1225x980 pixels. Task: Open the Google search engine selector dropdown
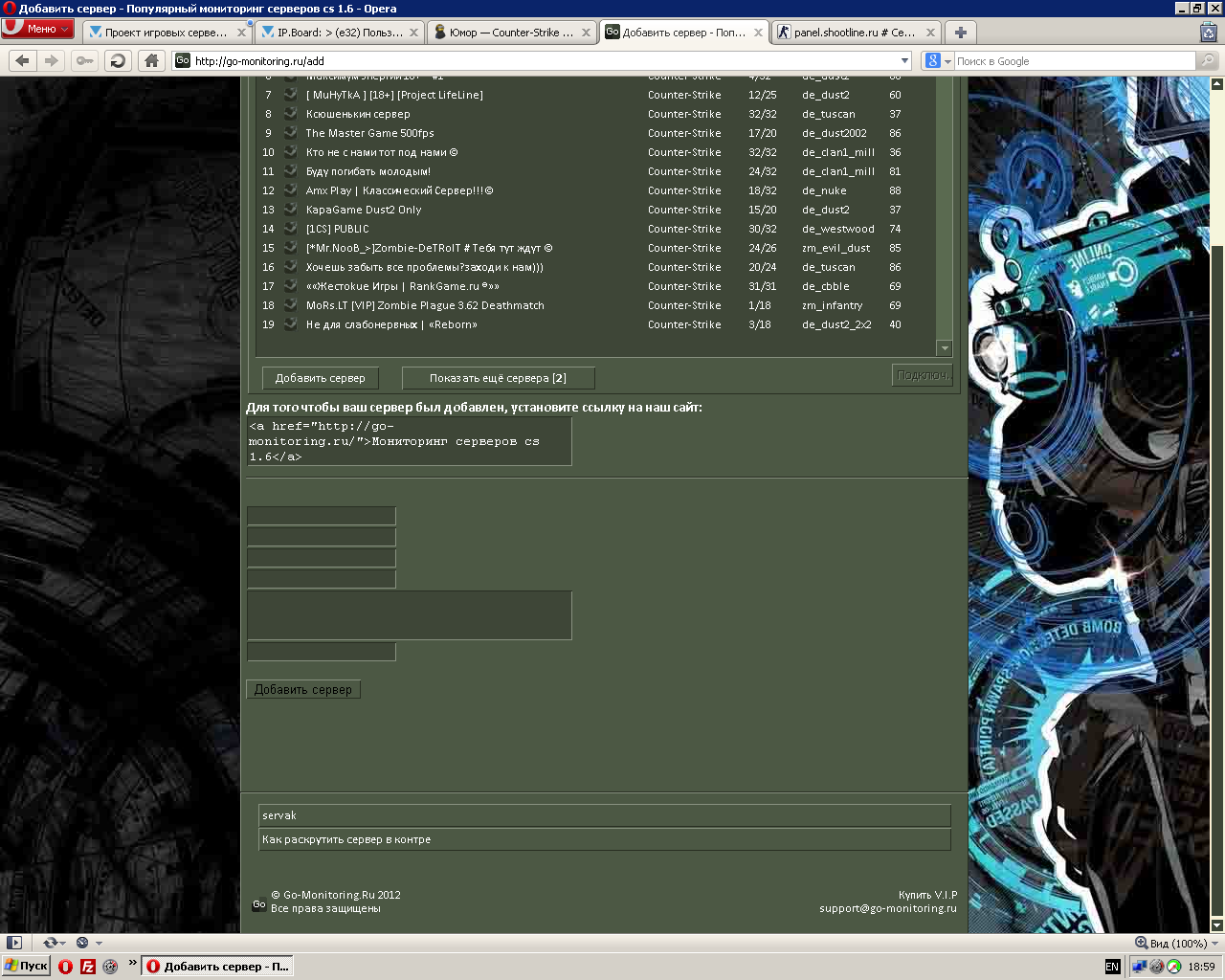[x=938, y=60]
